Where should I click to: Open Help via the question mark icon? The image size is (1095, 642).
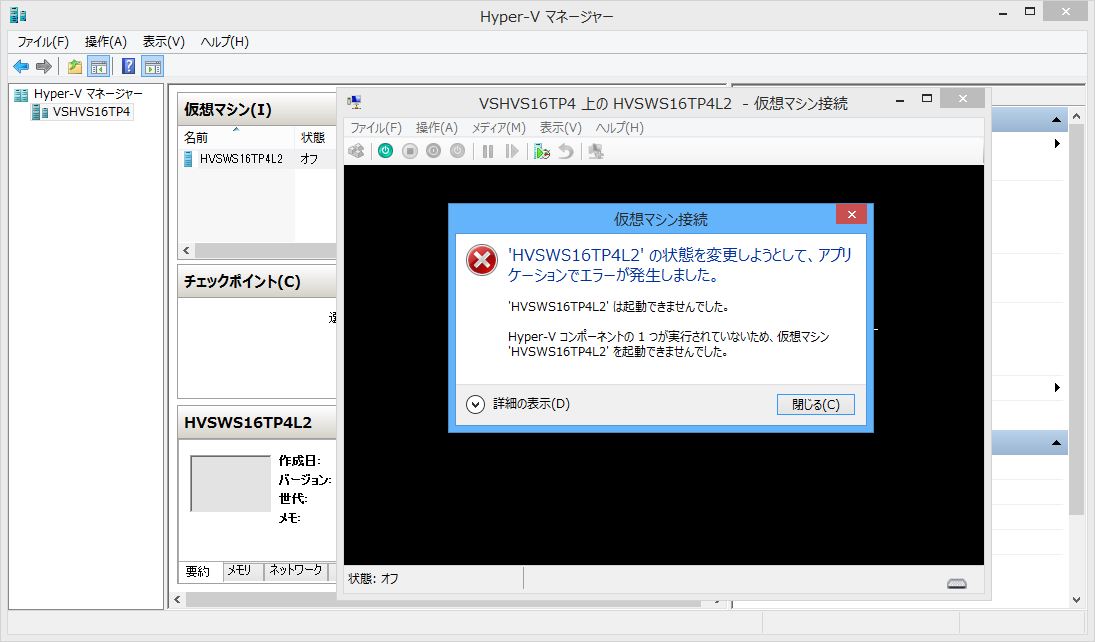point(128,66)
